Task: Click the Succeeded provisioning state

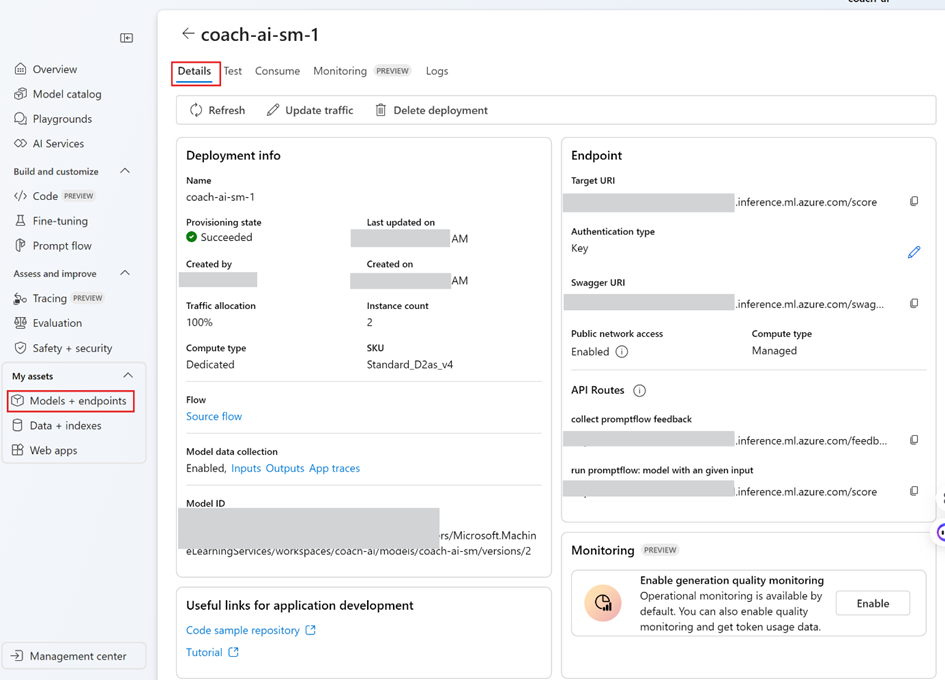Action: tap(219, 237)
